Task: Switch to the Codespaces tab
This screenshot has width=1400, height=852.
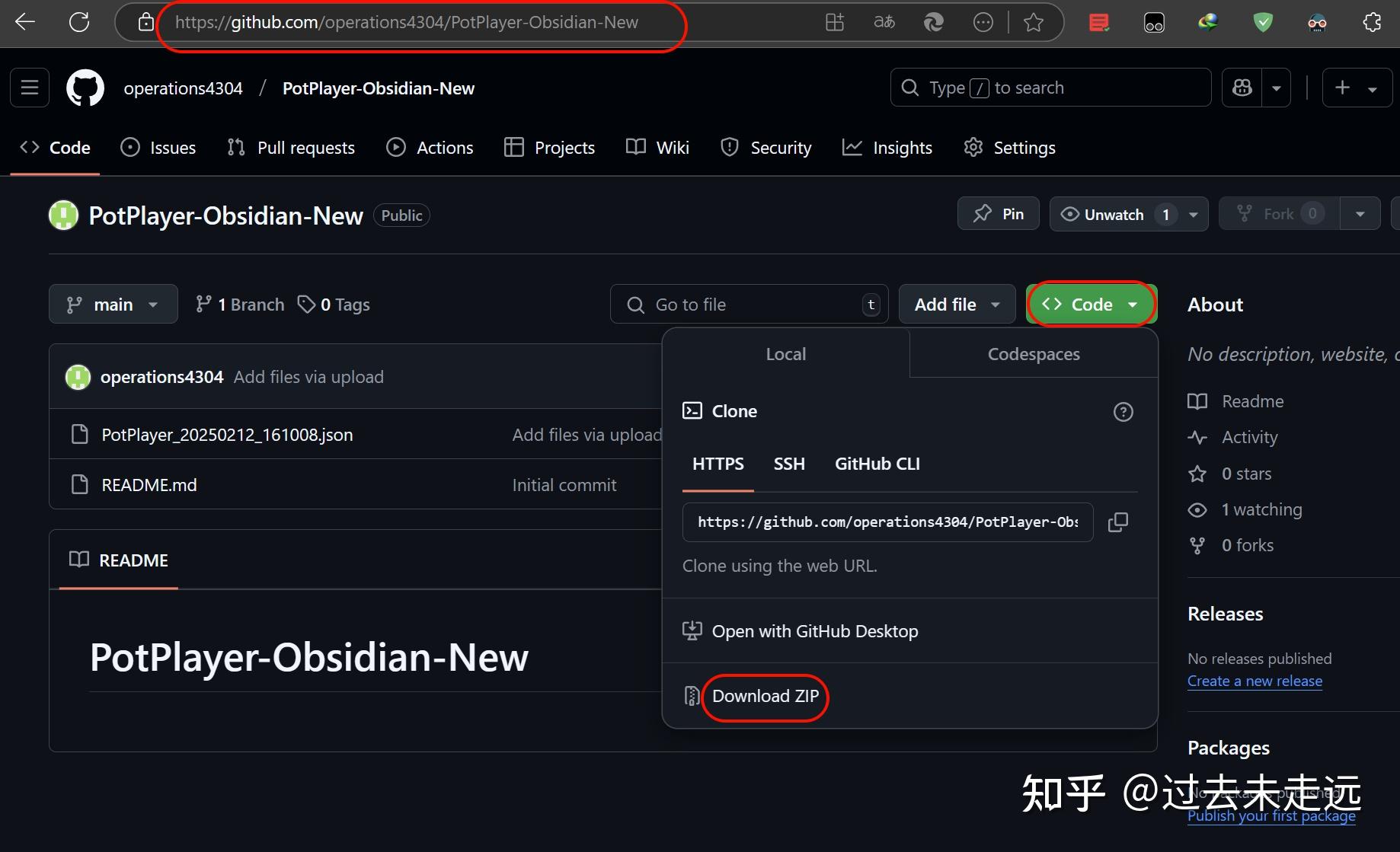Action: [1034, 353]
